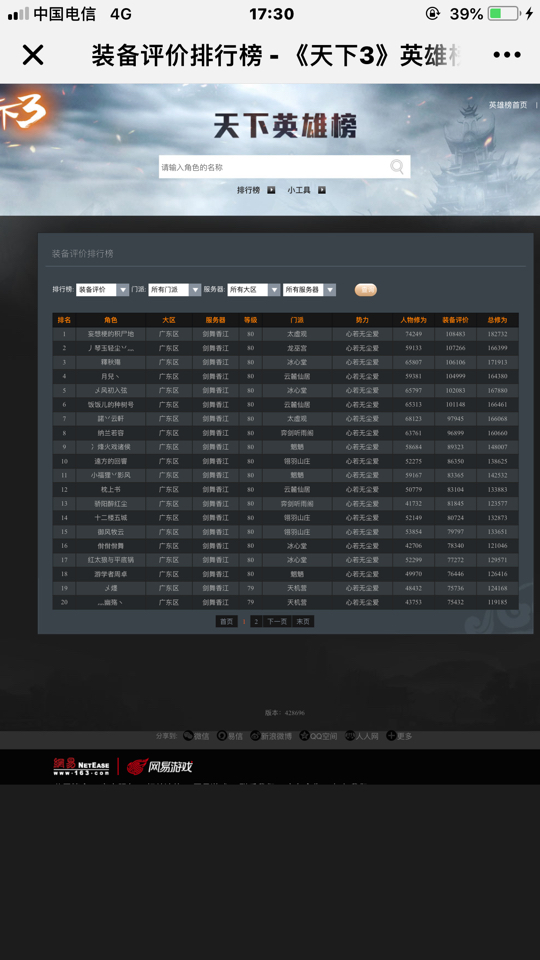540x960 pixels.
Task: Click the NetEase 163.com logo
Action: (81, 767)
